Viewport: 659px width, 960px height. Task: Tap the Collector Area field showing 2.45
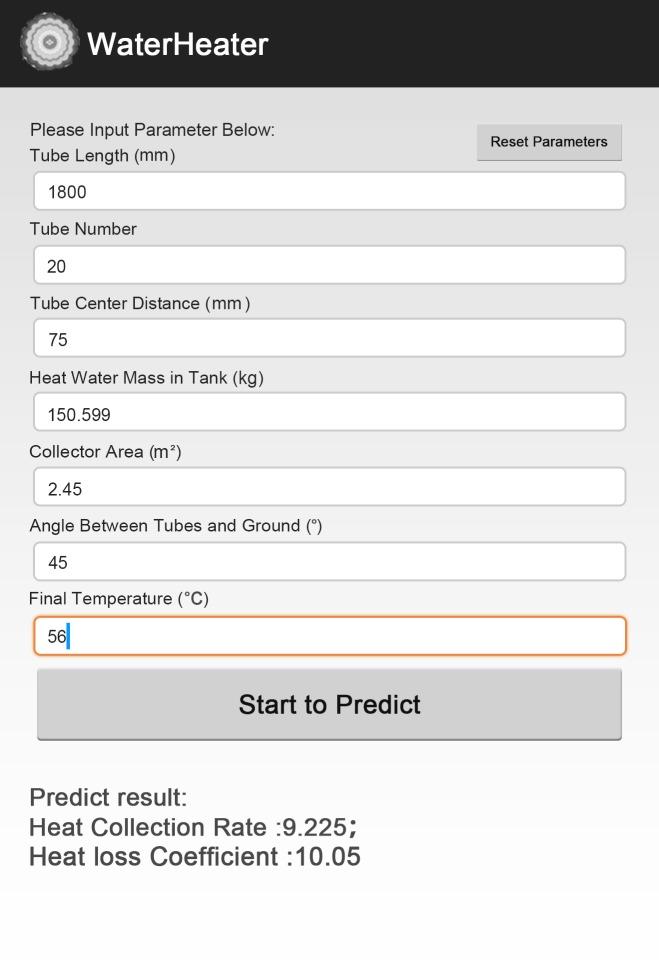point(329,487)
